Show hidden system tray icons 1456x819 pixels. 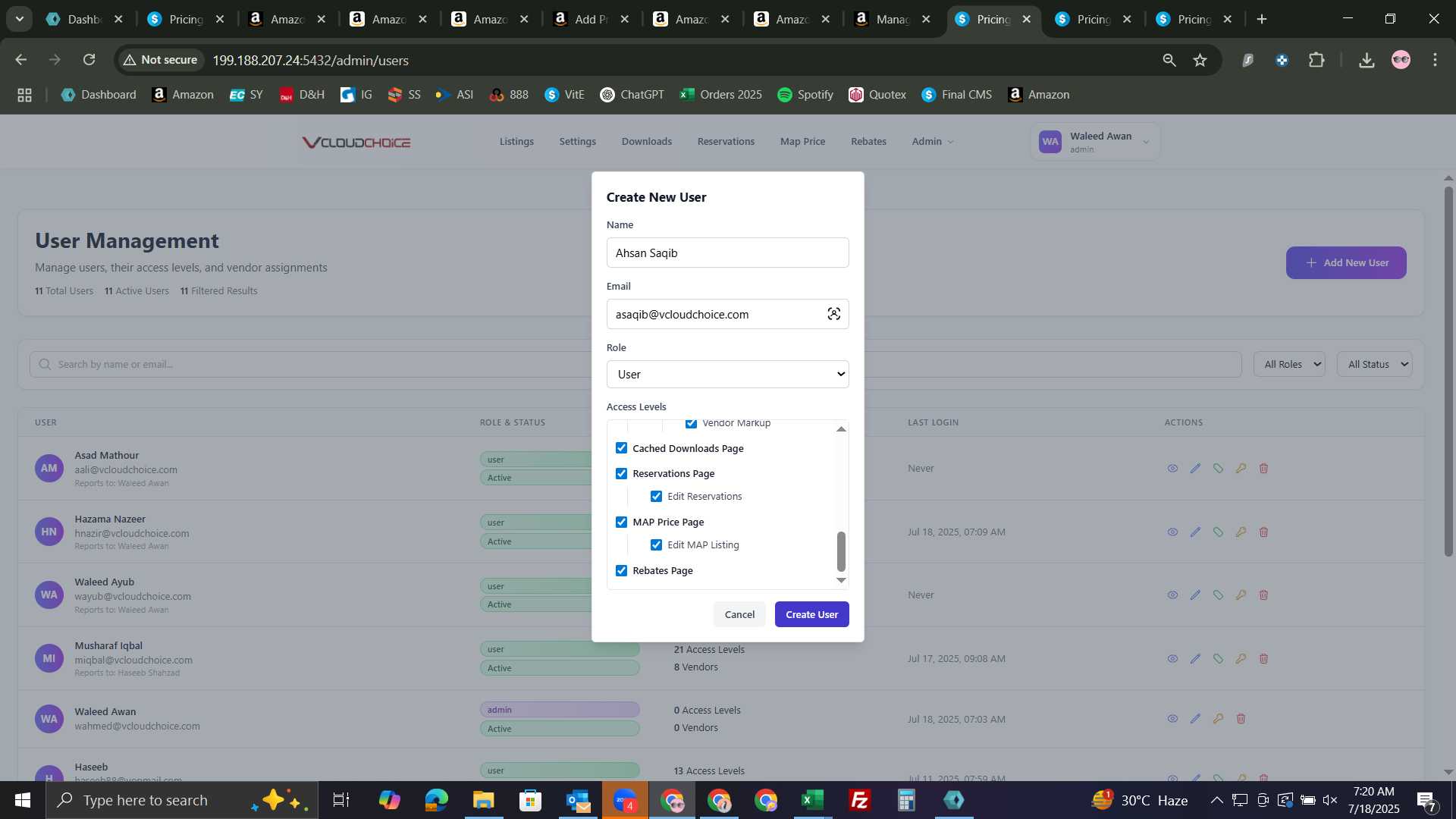click(x=1216, y=800)
